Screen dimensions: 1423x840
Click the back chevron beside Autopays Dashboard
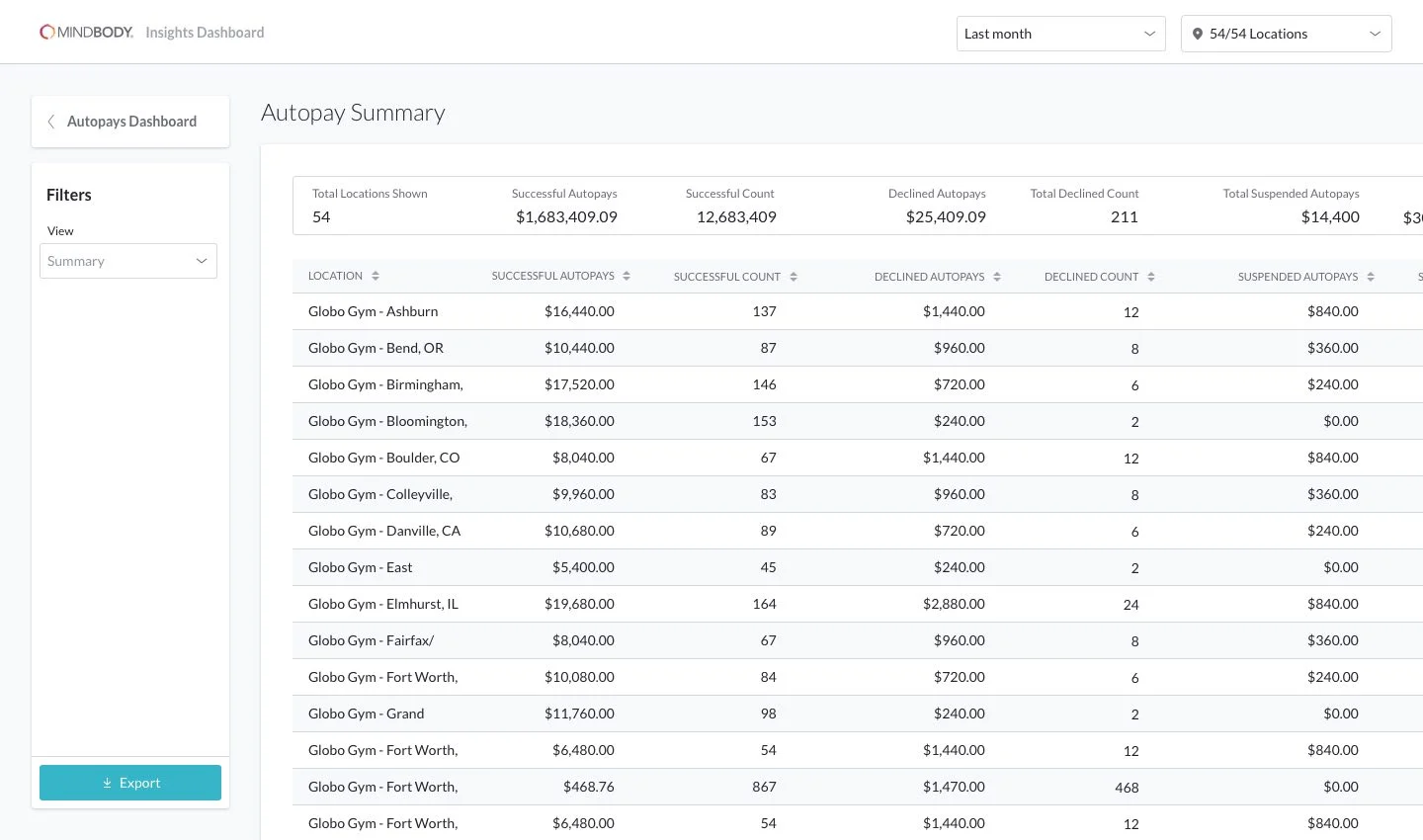(51, 122)
